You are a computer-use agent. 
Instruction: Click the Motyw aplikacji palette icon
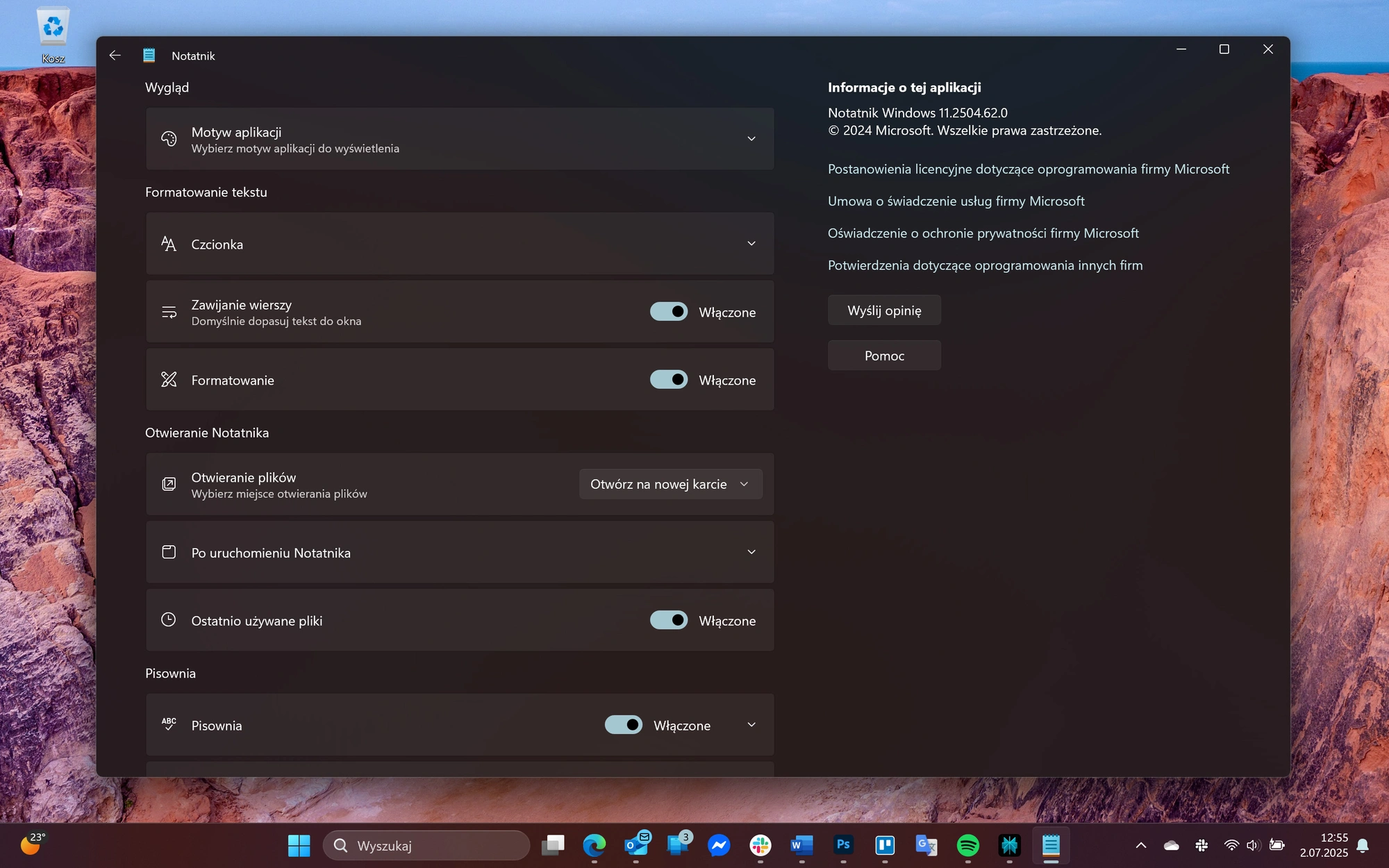[x=169, y=139]
